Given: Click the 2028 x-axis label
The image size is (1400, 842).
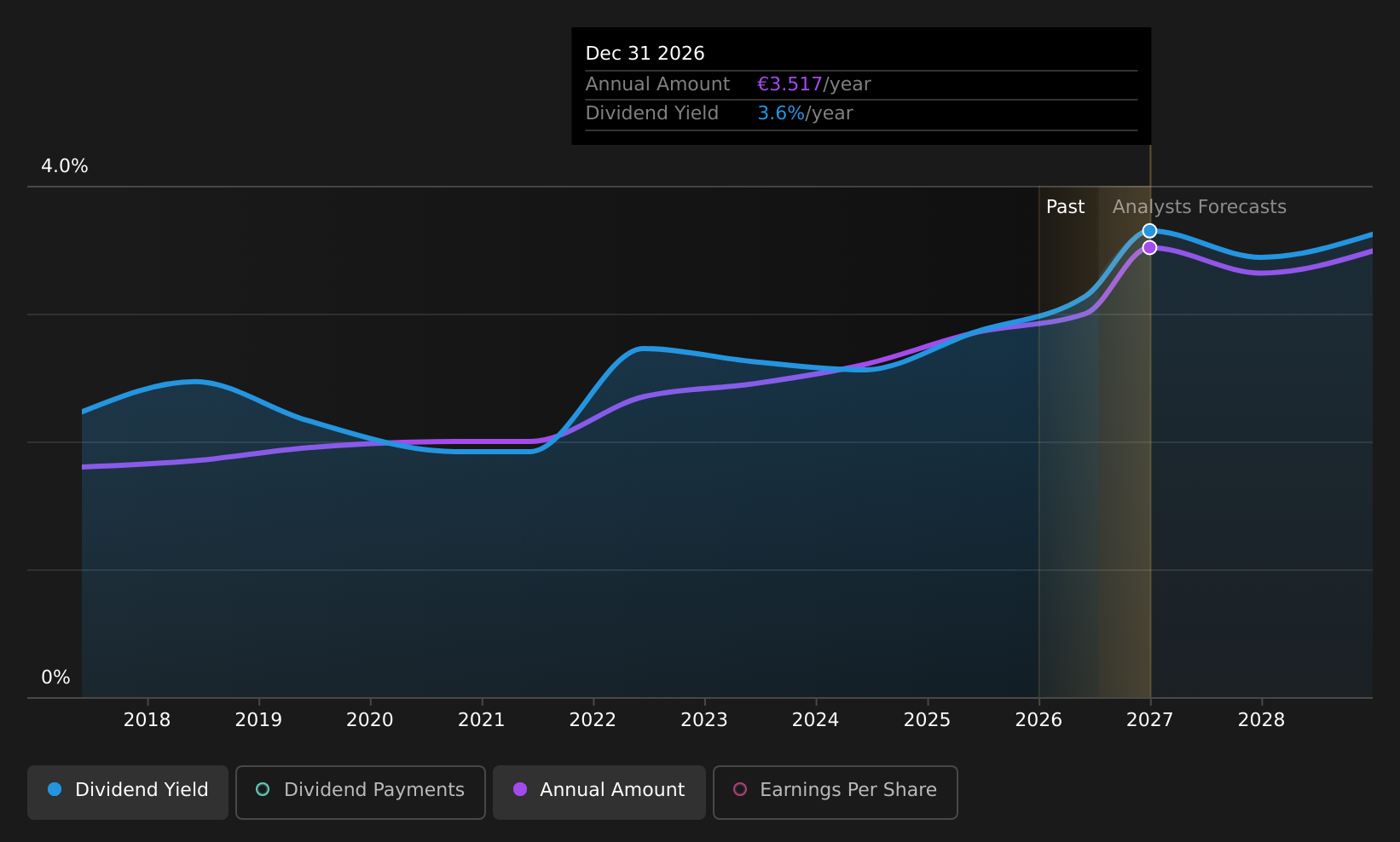Looking at the screenshot, I should click(x=1261, y=720).
